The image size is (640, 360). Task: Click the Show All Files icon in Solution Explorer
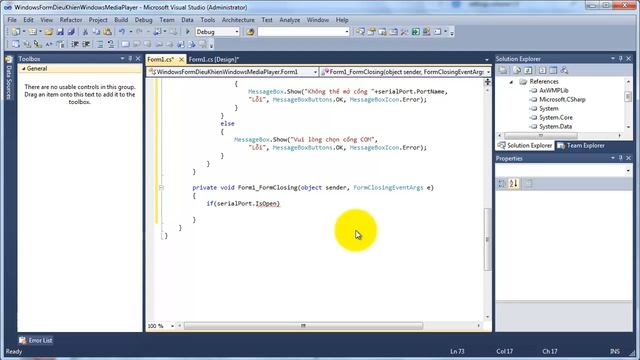pyautogui.click(x=516, y=70)
